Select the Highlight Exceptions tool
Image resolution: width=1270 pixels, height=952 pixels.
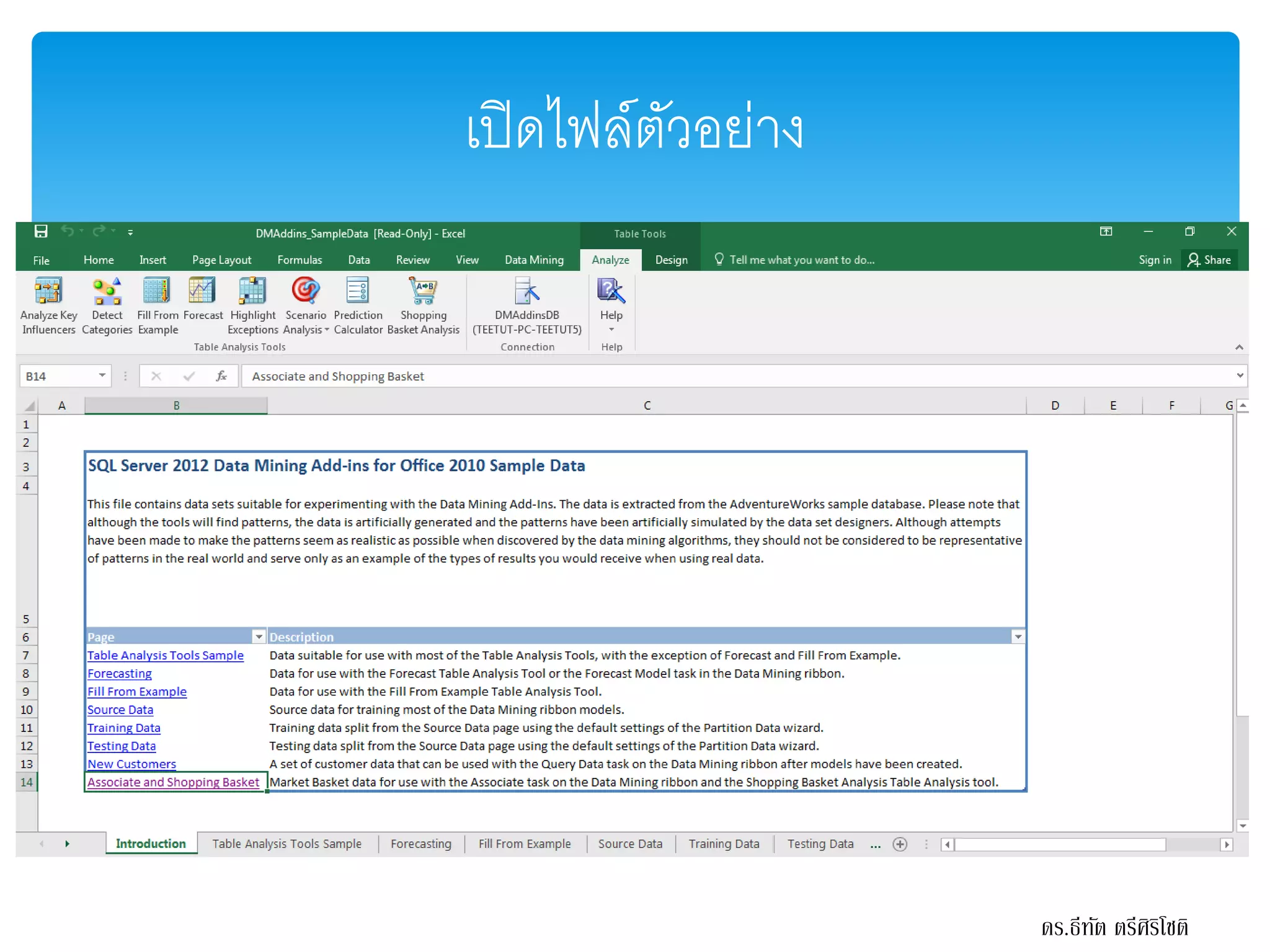click(252, 291)
